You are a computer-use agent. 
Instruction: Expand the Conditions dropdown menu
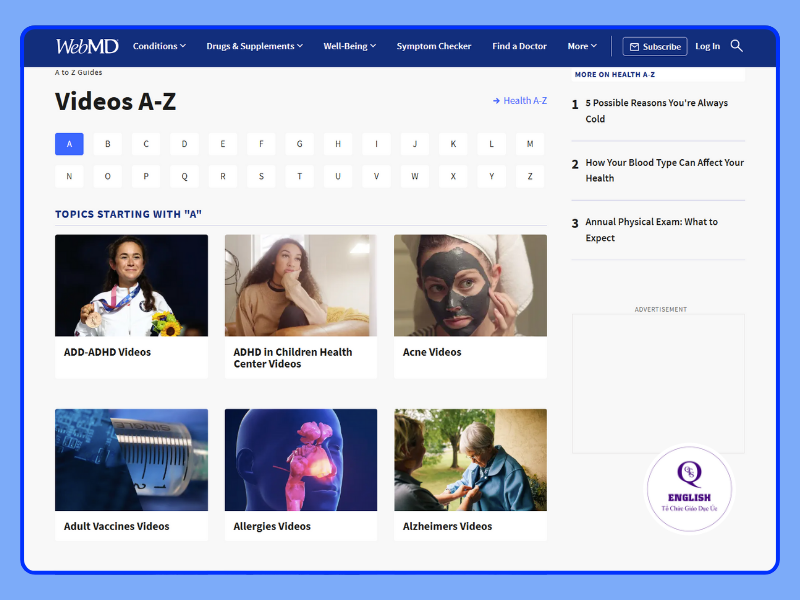click(159, 46)
